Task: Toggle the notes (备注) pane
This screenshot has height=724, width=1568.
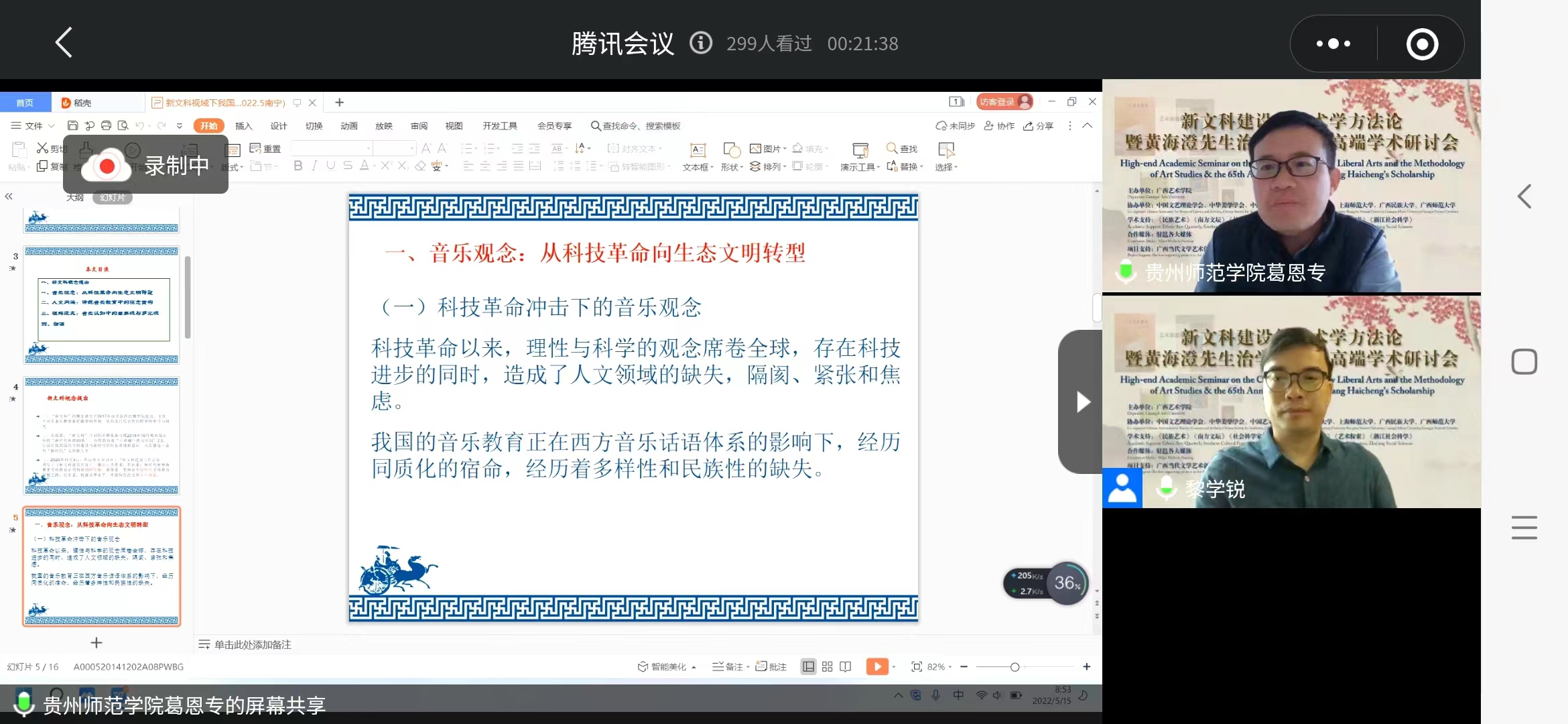Action: (x=728, y=666)
